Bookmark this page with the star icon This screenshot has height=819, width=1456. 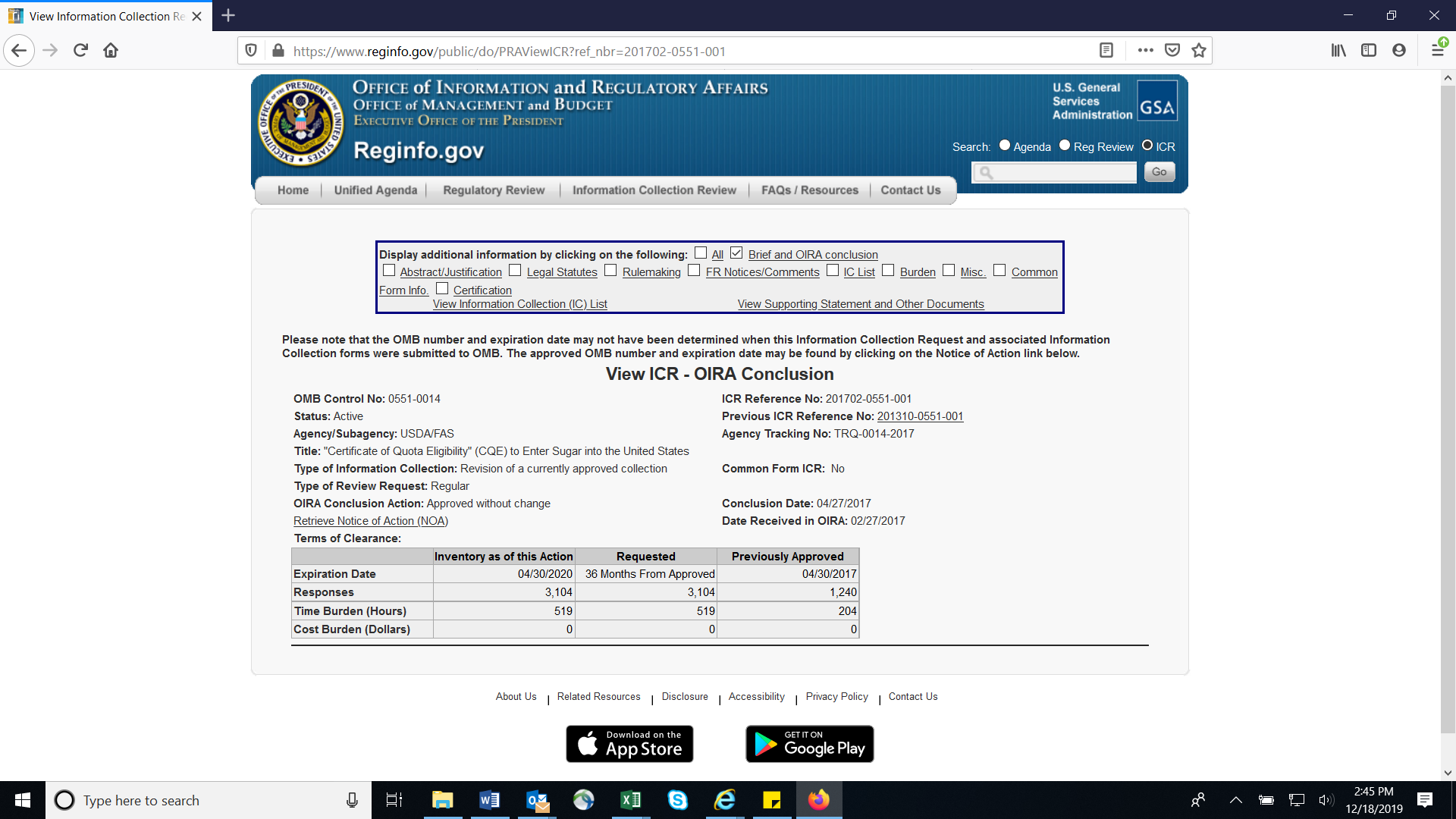[x=1198, y=51]
